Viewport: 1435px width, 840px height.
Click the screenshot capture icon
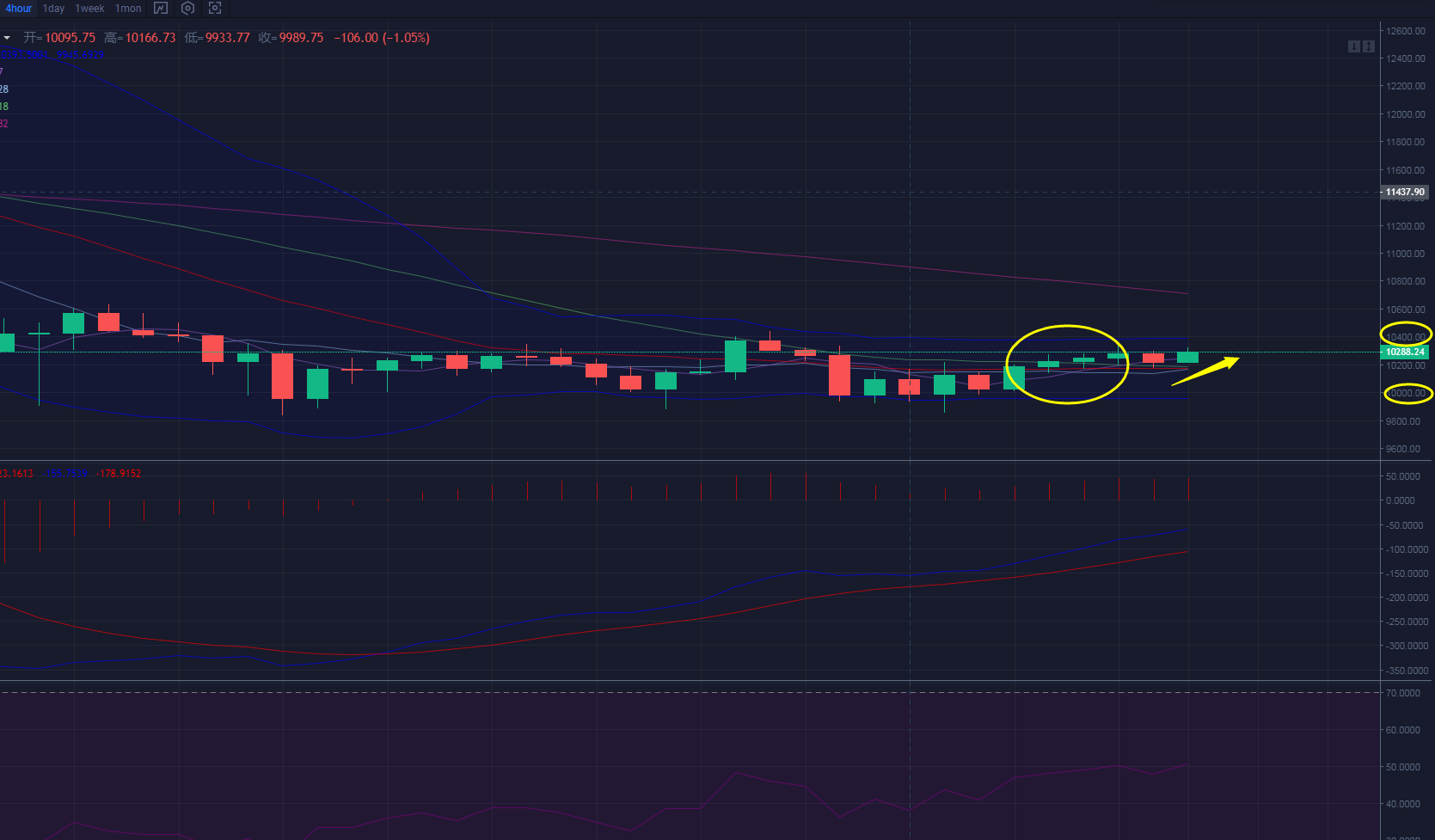[x=215, y=9]
